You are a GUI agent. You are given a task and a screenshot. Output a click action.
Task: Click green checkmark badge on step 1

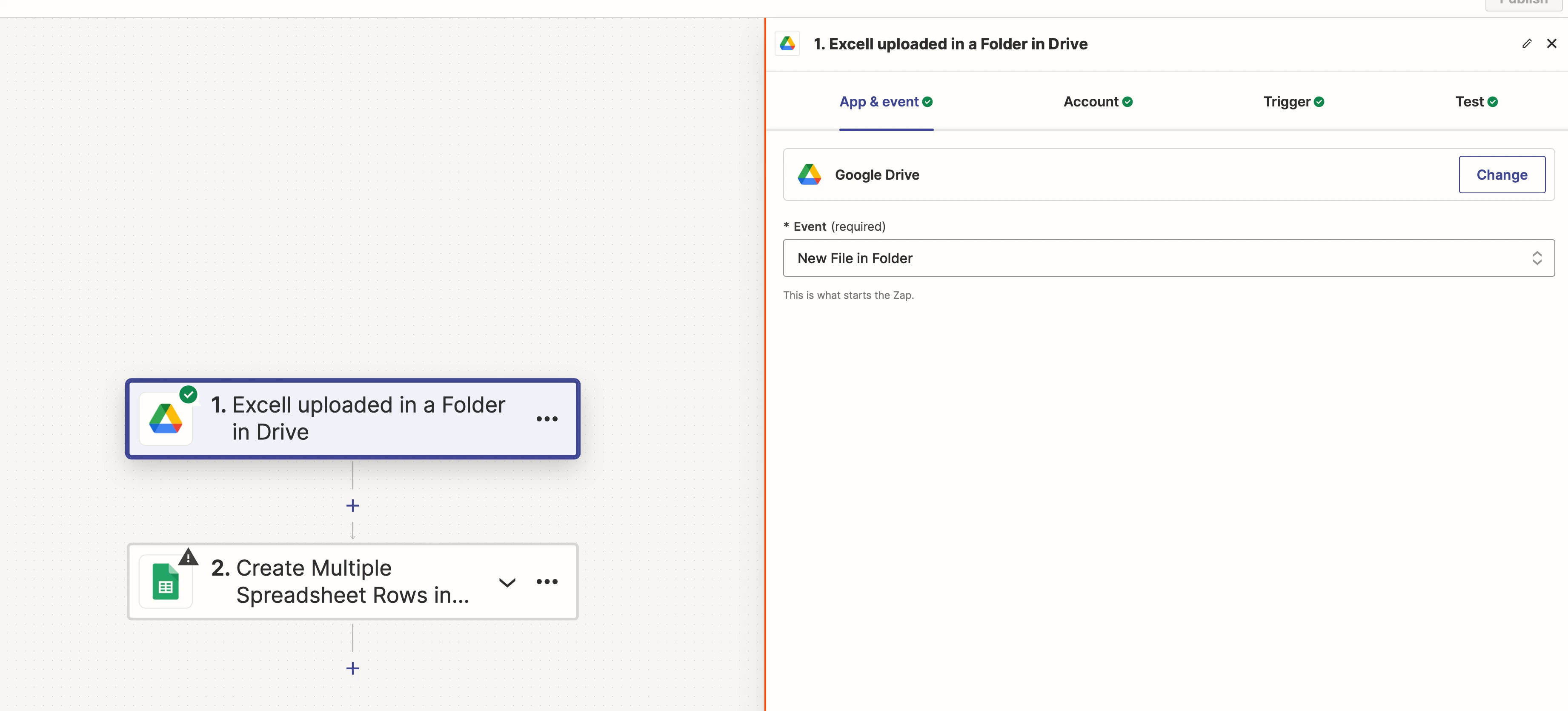[x=189, y=395]
